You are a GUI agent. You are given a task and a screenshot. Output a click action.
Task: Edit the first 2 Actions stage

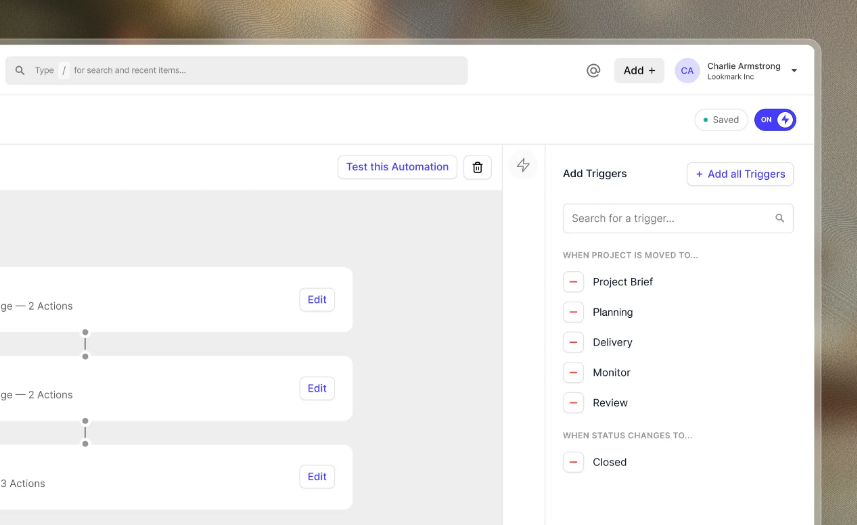317,300
